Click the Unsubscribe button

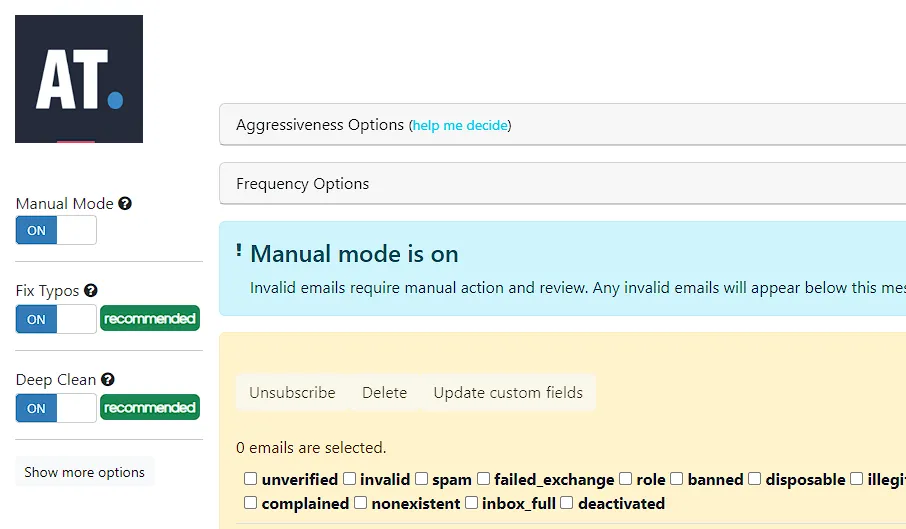click(292, 393)
